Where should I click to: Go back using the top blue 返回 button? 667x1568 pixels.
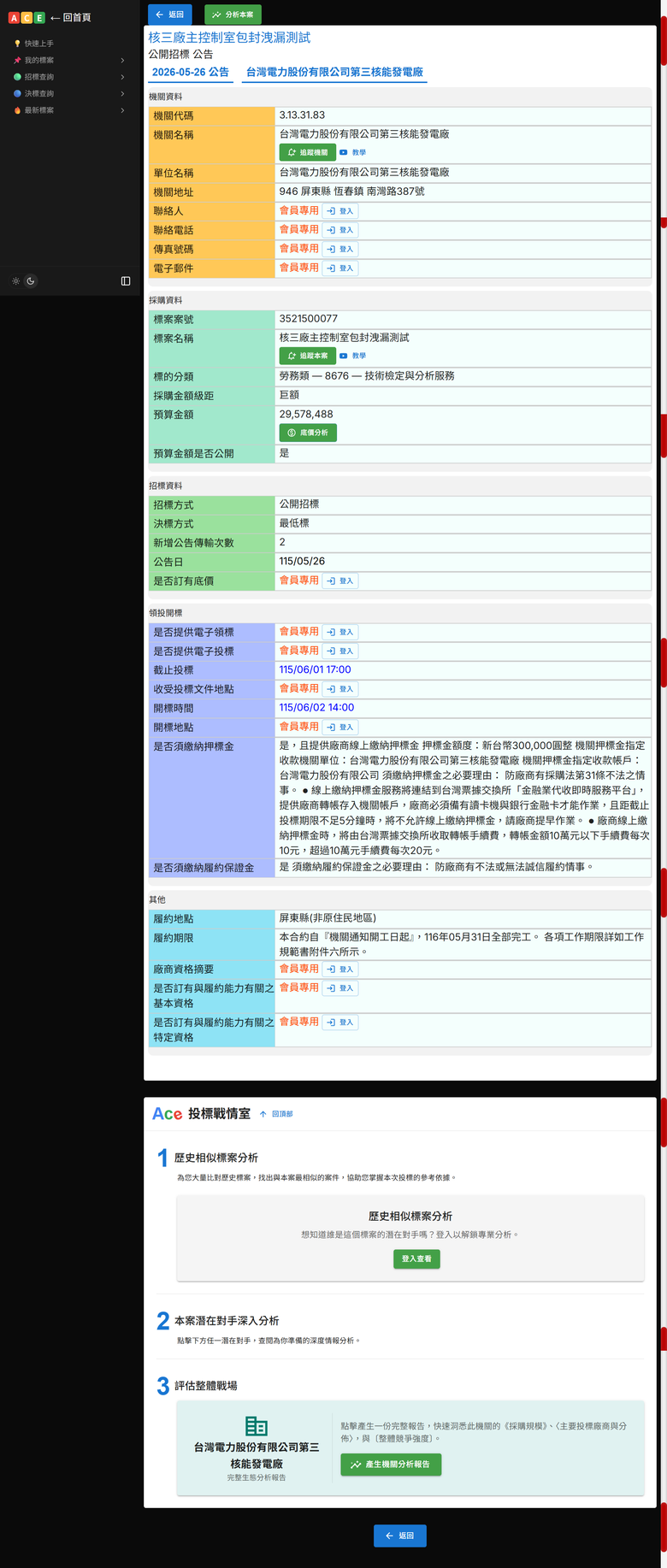(170, 15)
